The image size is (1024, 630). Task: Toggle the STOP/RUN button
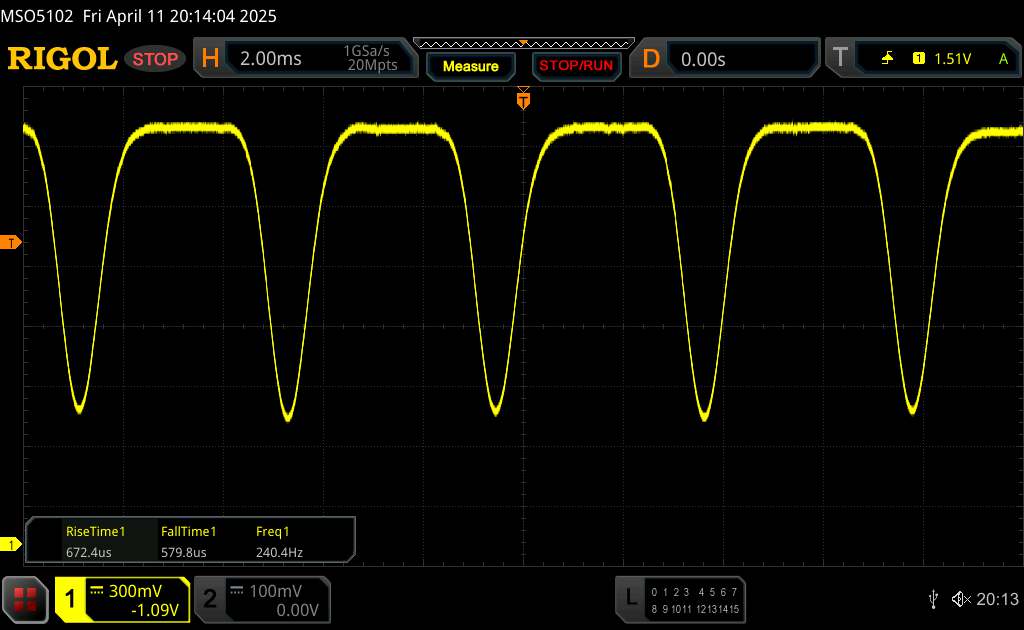tap(576, 66)
